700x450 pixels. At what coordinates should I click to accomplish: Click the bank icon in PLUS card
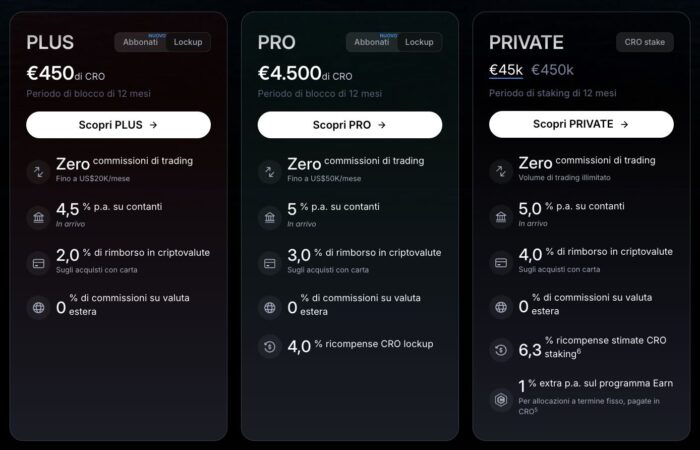pyautogui.click(x=39, y=217)
